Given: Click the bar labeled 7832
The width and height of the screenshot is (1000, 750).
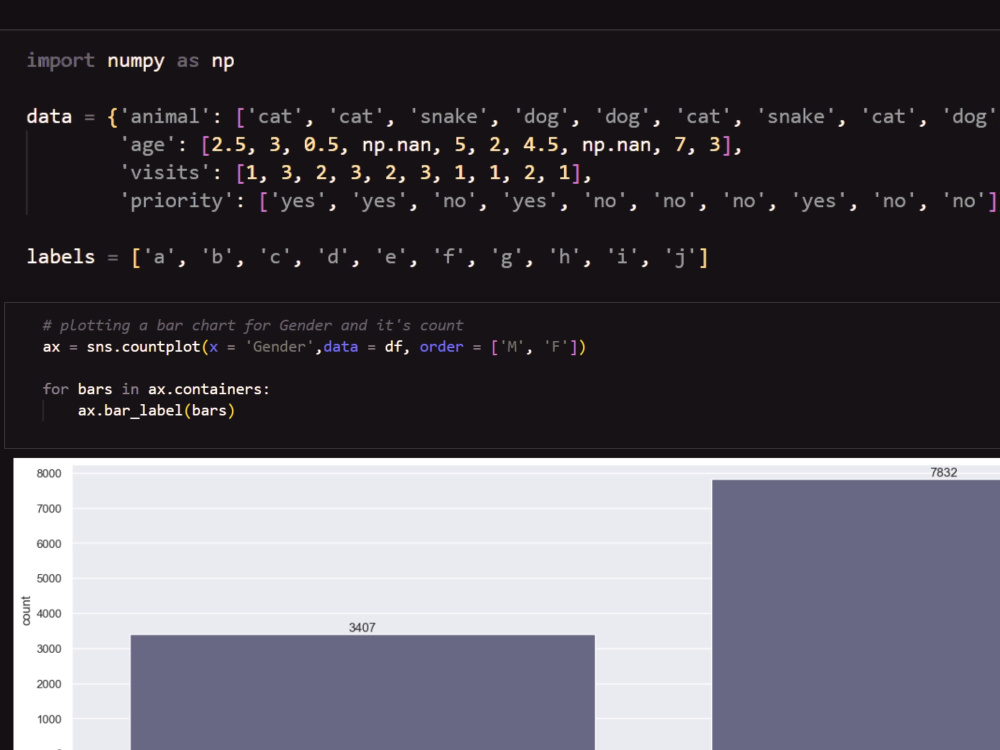Looking at the screenshot, I should 856,615.
